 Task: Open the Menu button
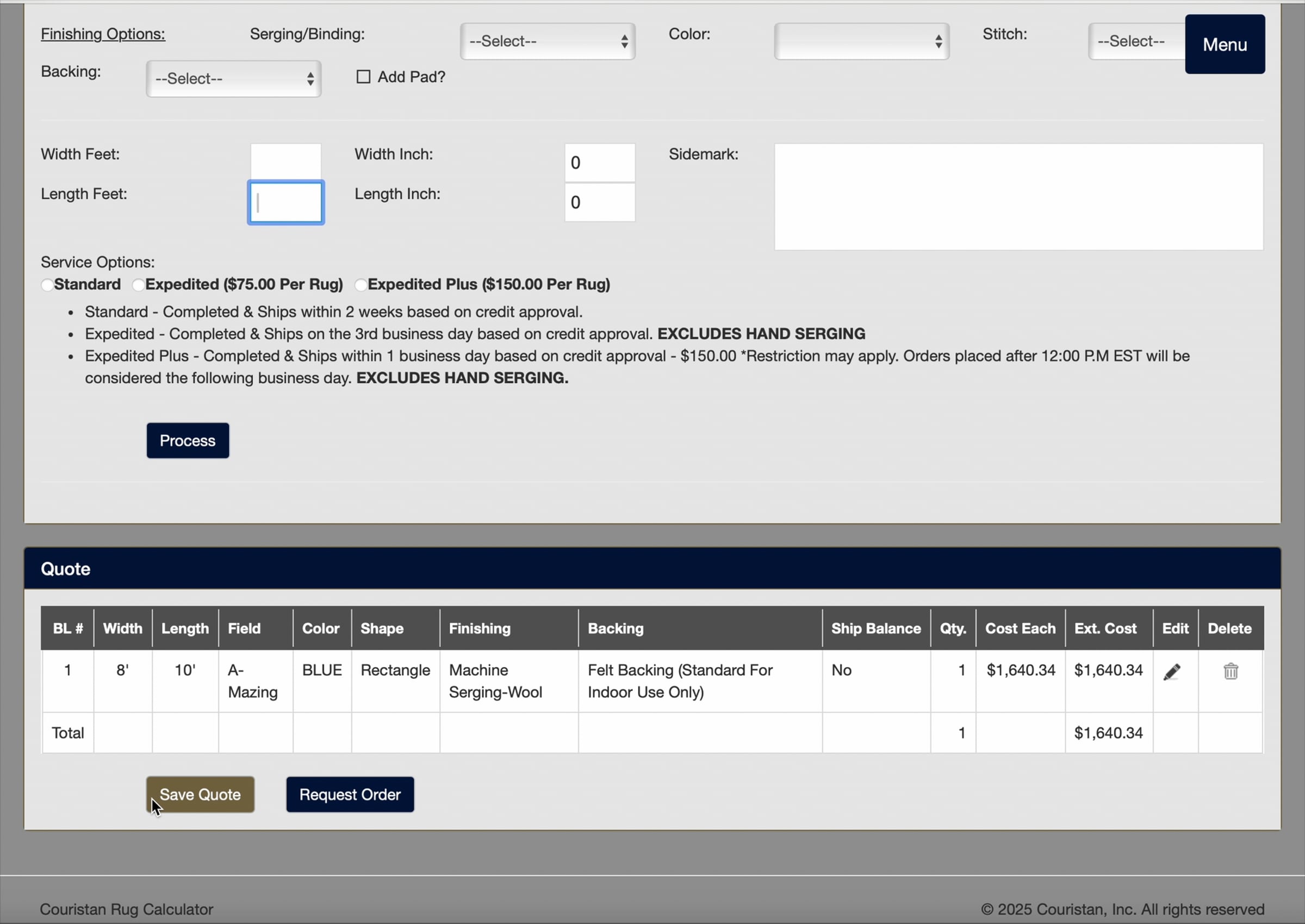tap(1225, 45)
